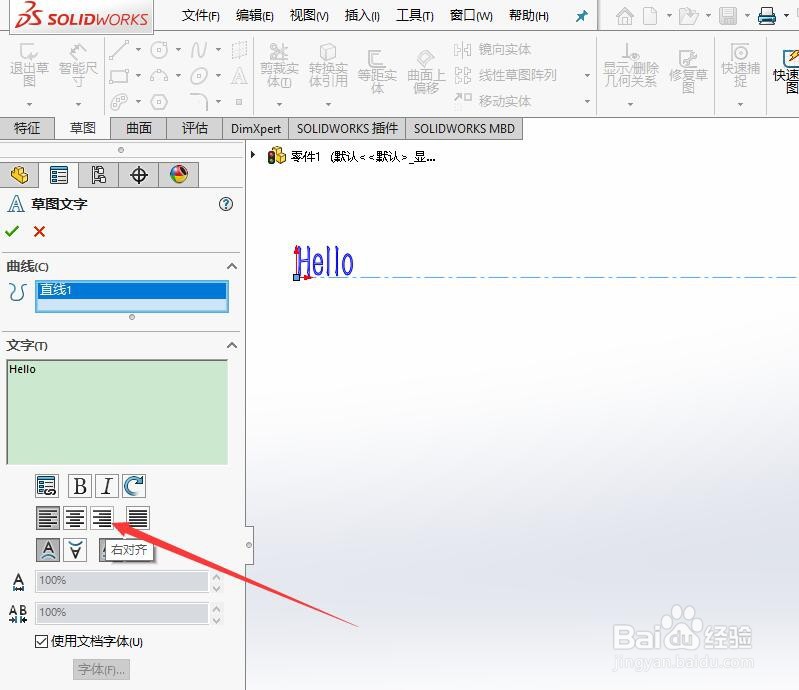This screenshot has width=799, height=690.
Task: Cancel Sketch Text with red X
Action: (39, 231)
